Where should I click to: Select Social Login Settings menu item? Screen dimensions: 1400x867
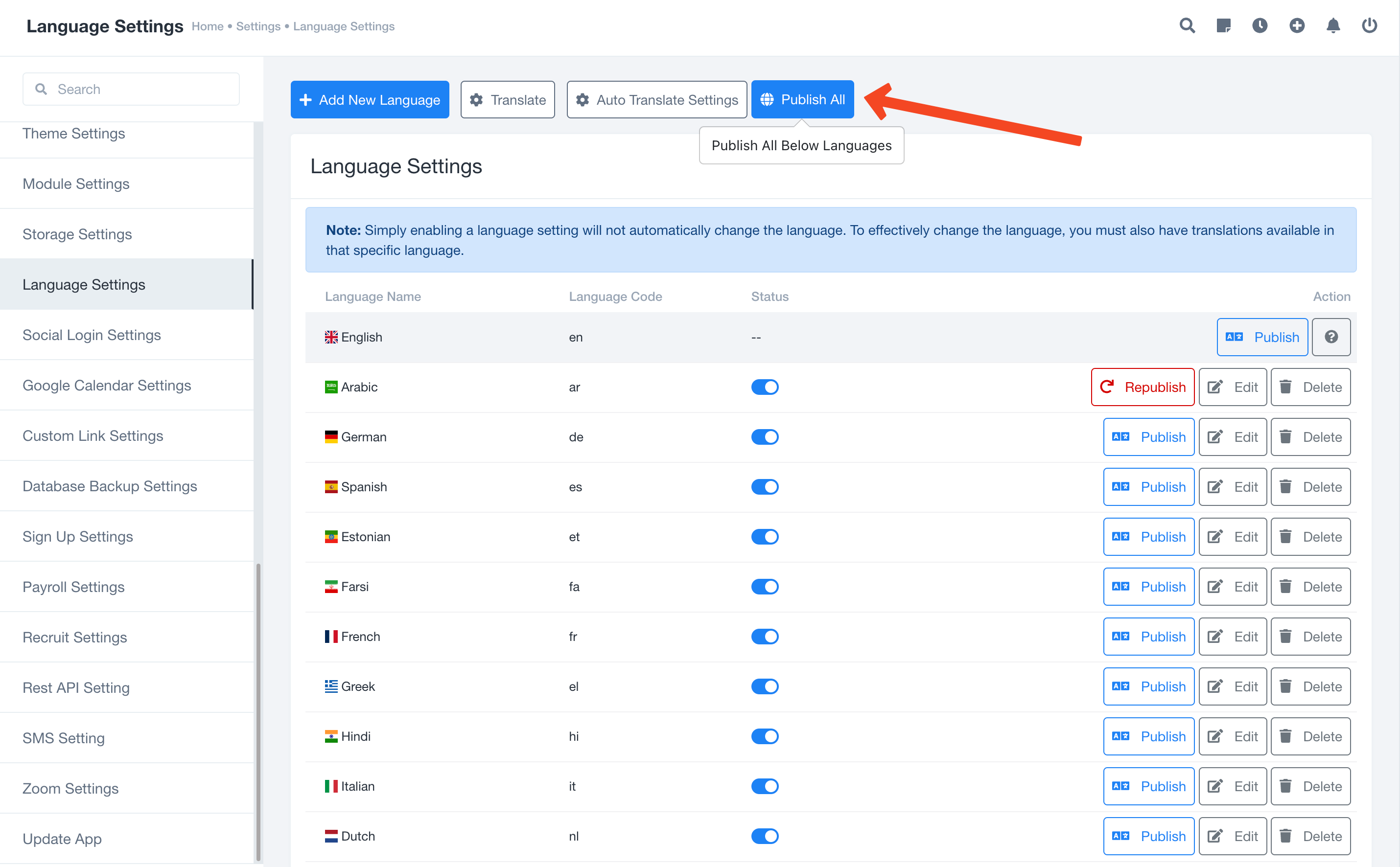tap(92, 335)
